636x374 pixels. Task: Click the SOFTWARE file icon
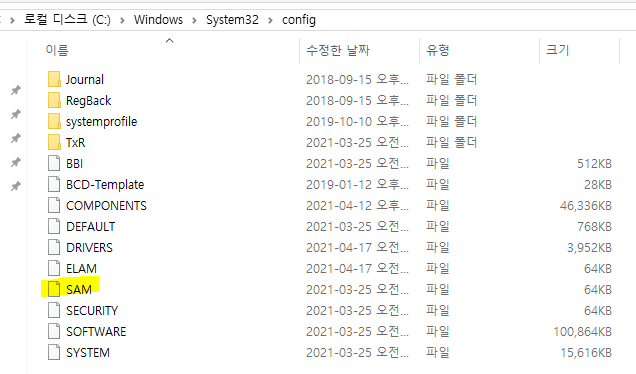(54, 331)
